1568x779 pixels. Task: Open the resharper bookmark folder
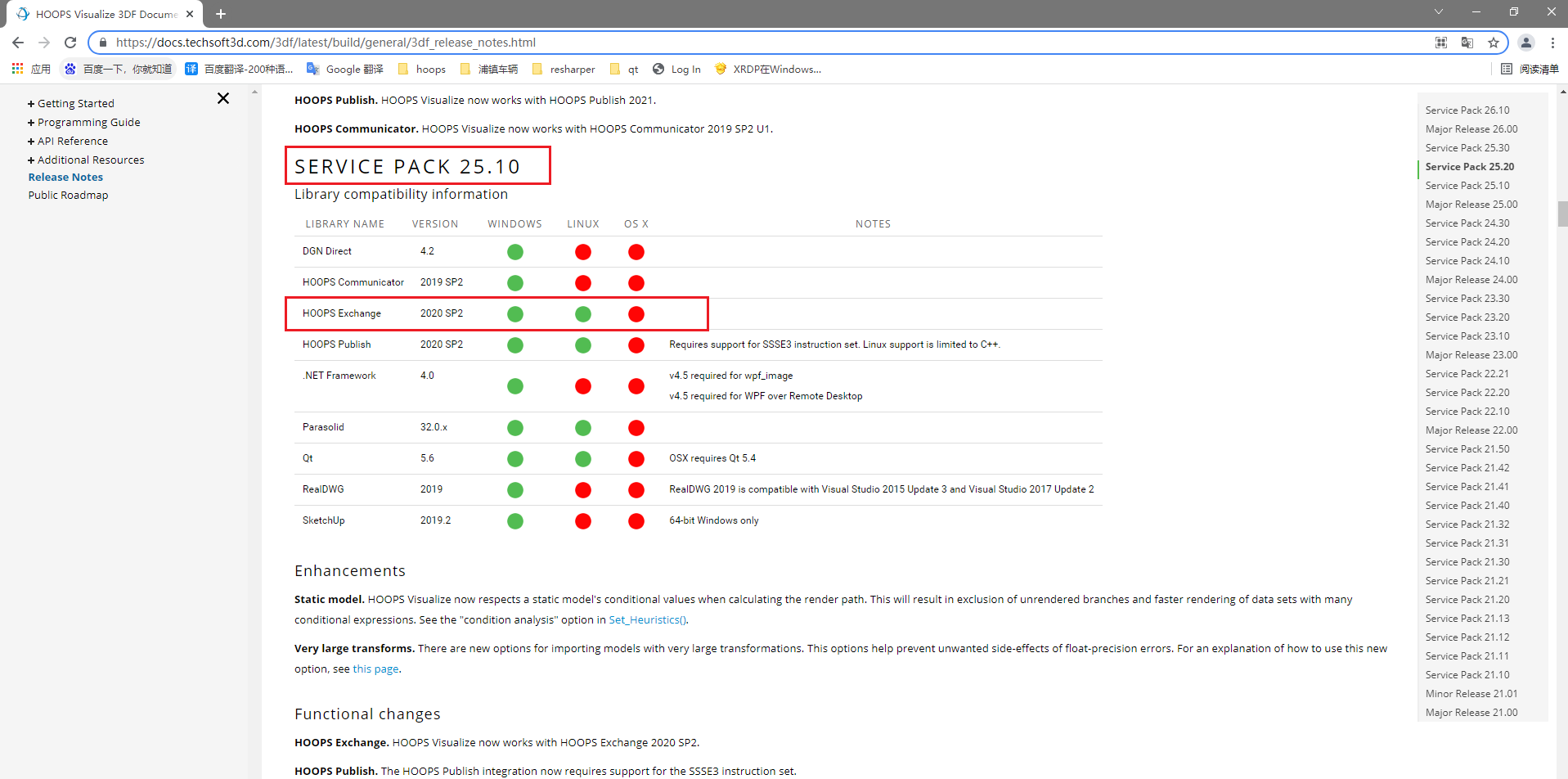point(564,70)
